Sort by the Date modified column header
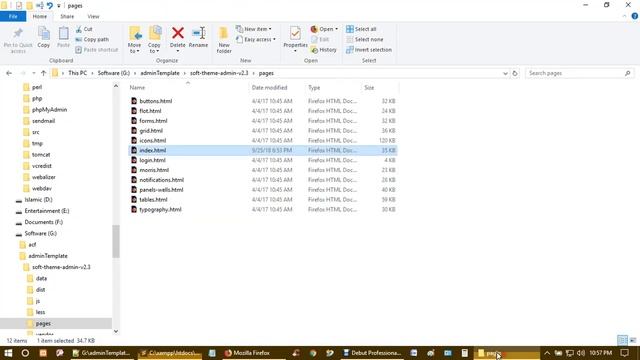Image resolution: width=640 pixels, height=360 pixels. click(x=269, y=88)
